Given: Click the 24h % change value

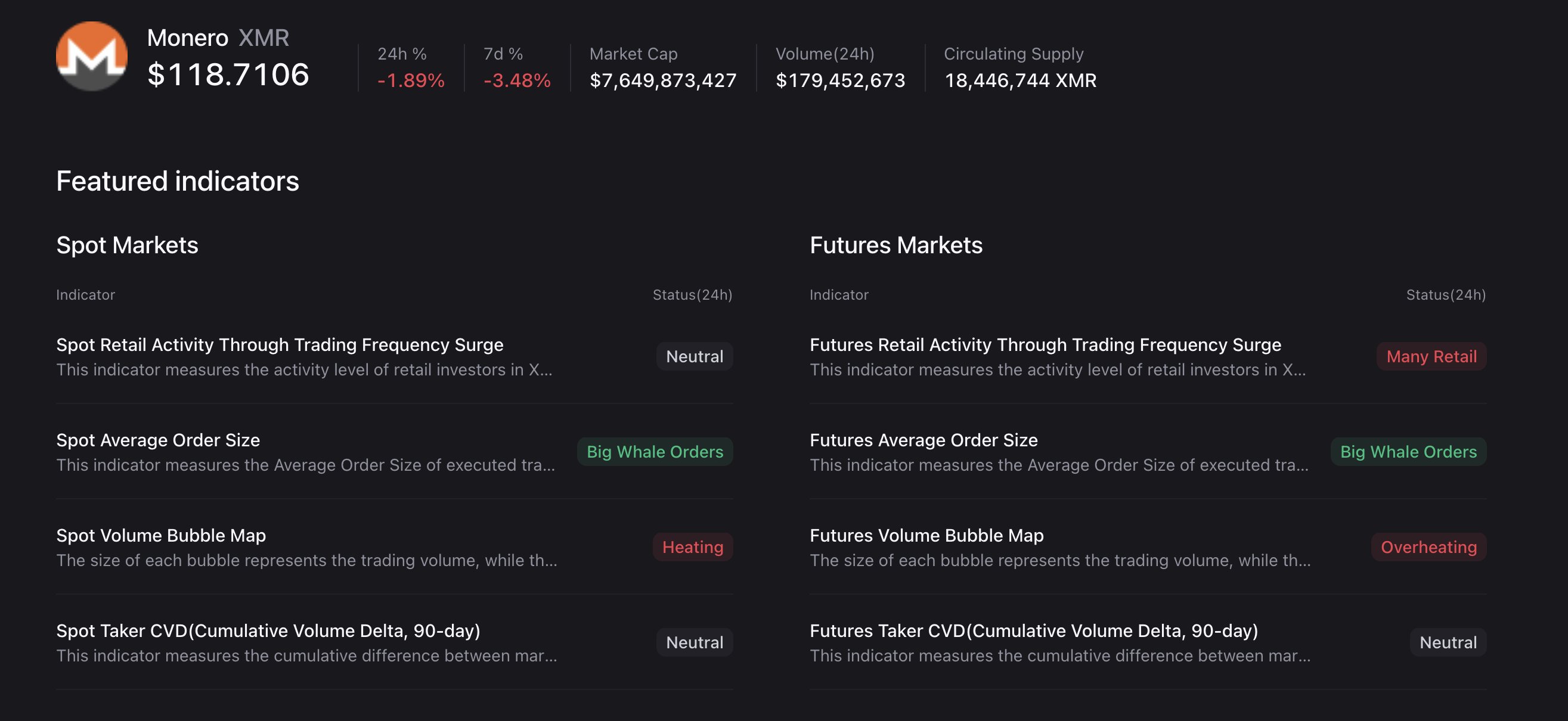Looking at the screenshot, I should (x=409, y=79).
